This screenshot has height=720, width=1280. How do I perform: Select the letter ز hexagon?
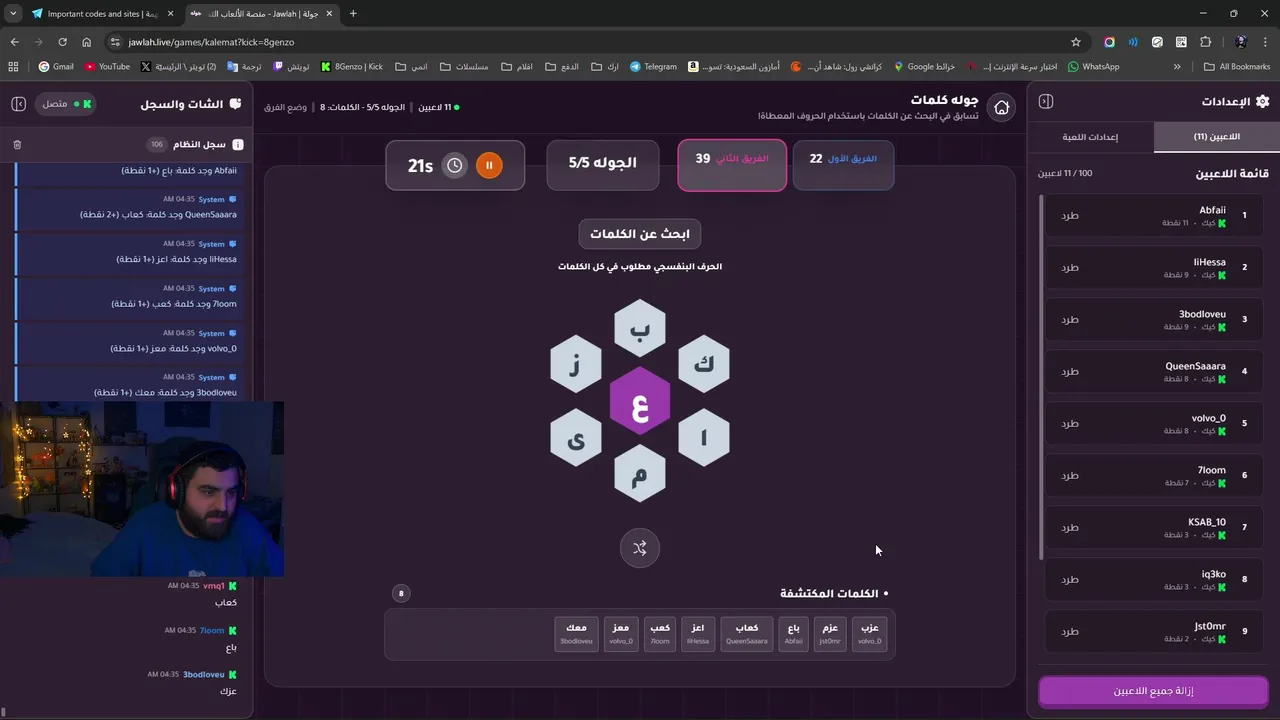[x=576, y=364]
